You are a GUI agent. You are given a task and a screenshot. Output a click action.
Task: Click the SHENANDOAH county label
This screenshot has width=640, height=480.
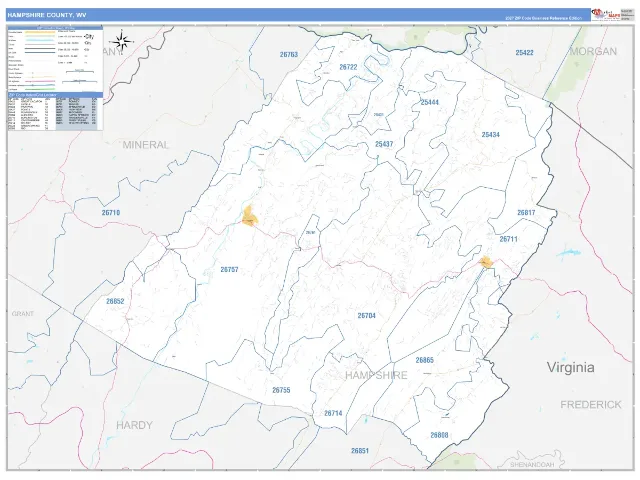pyautogui.click(x=532, y=464)
